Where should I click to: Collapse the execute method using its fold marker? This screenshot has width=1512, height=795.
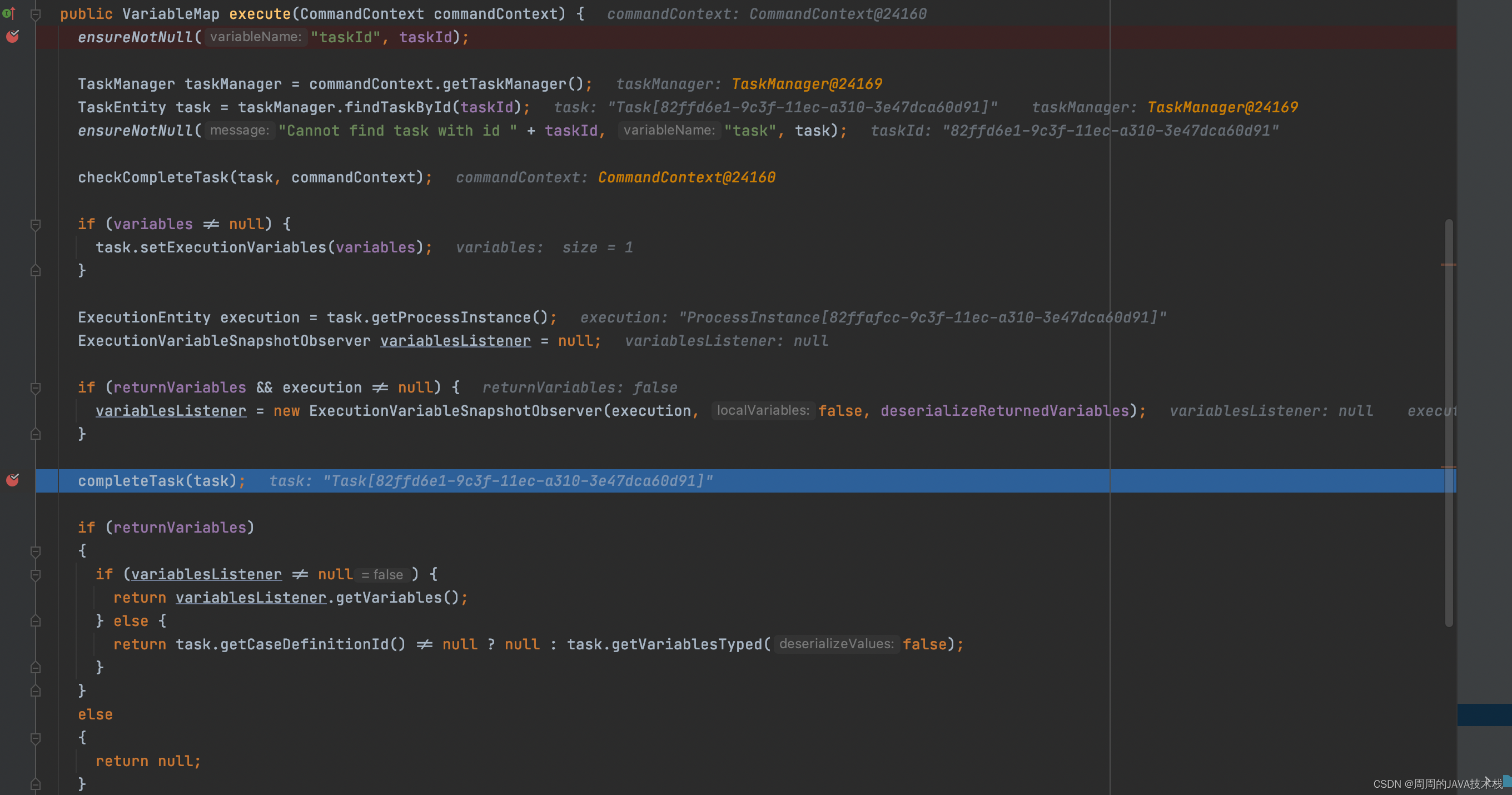35,14
